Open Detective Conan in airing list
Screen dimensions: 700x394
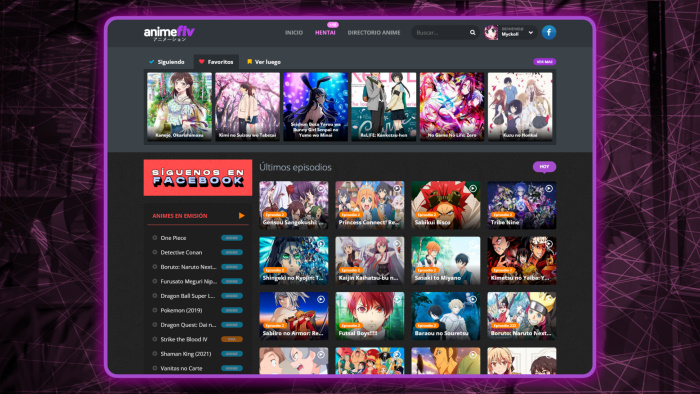point(181,253)
